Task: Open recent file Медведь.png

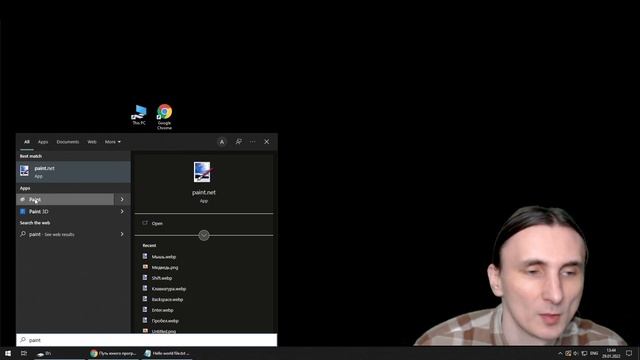Action: [x=165, y=267]
